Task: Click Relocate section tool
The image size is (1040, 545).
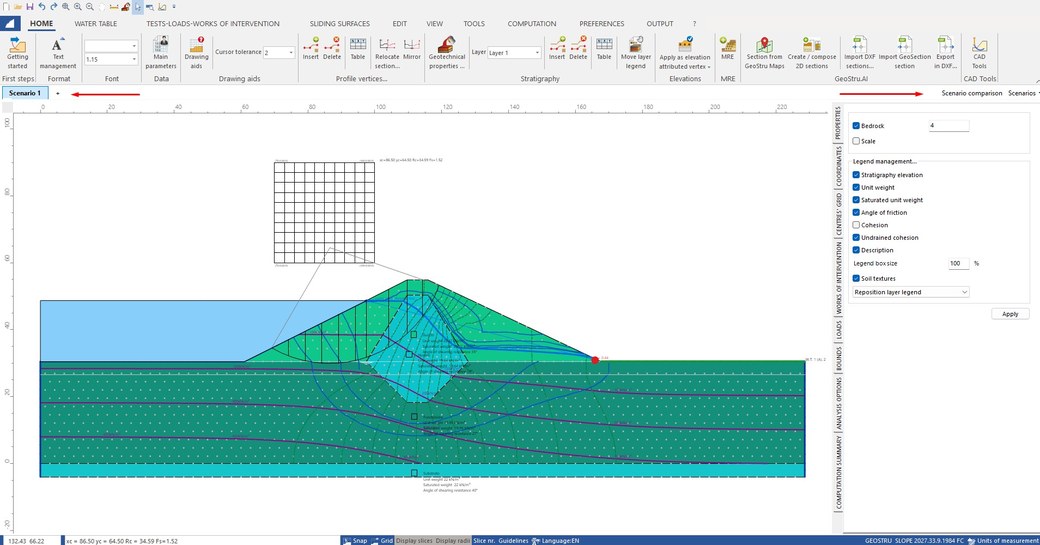Action: point(387,53)
